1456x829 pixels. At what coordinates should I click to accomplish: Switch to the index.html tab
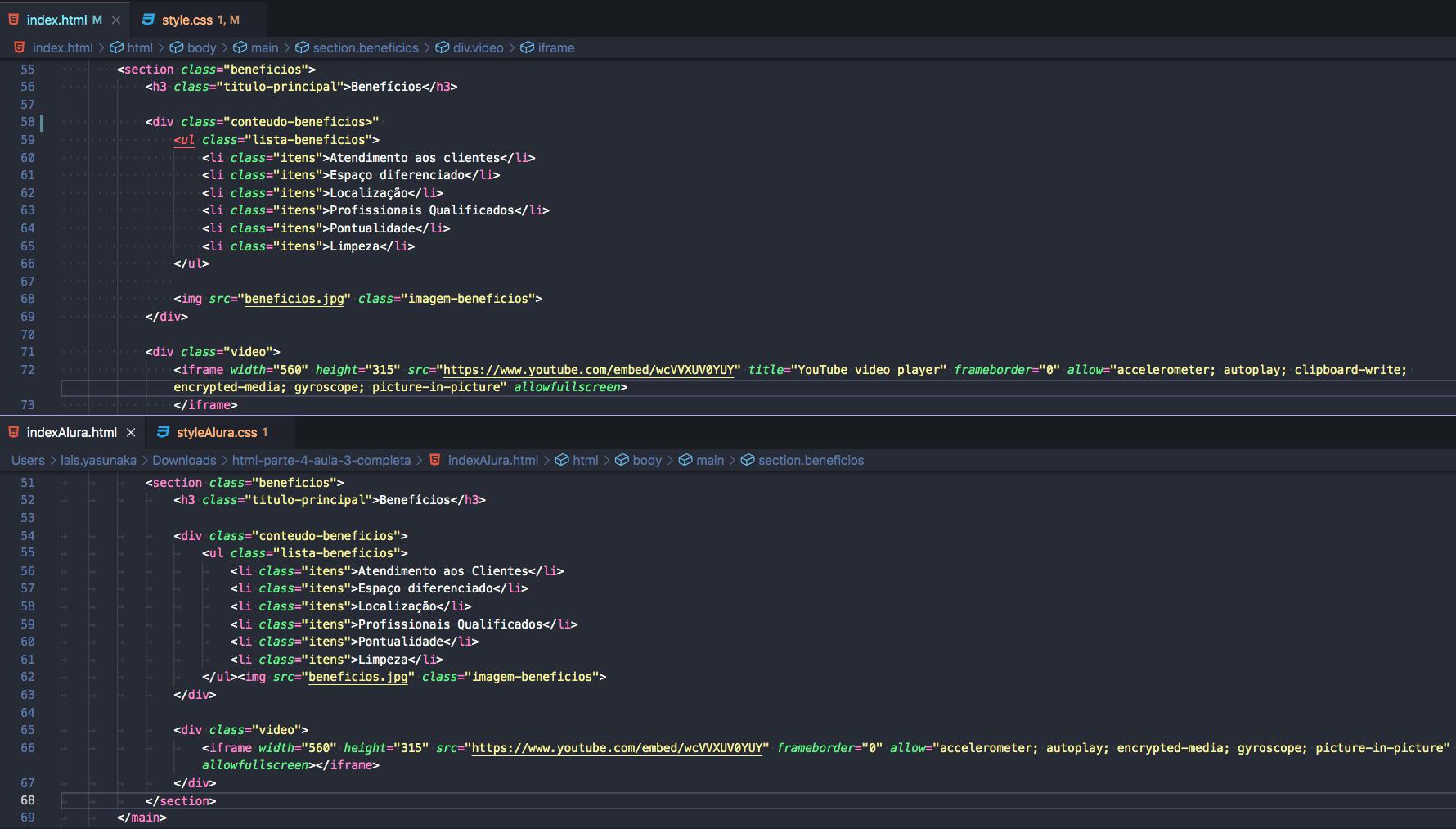[x=56, y=20]
